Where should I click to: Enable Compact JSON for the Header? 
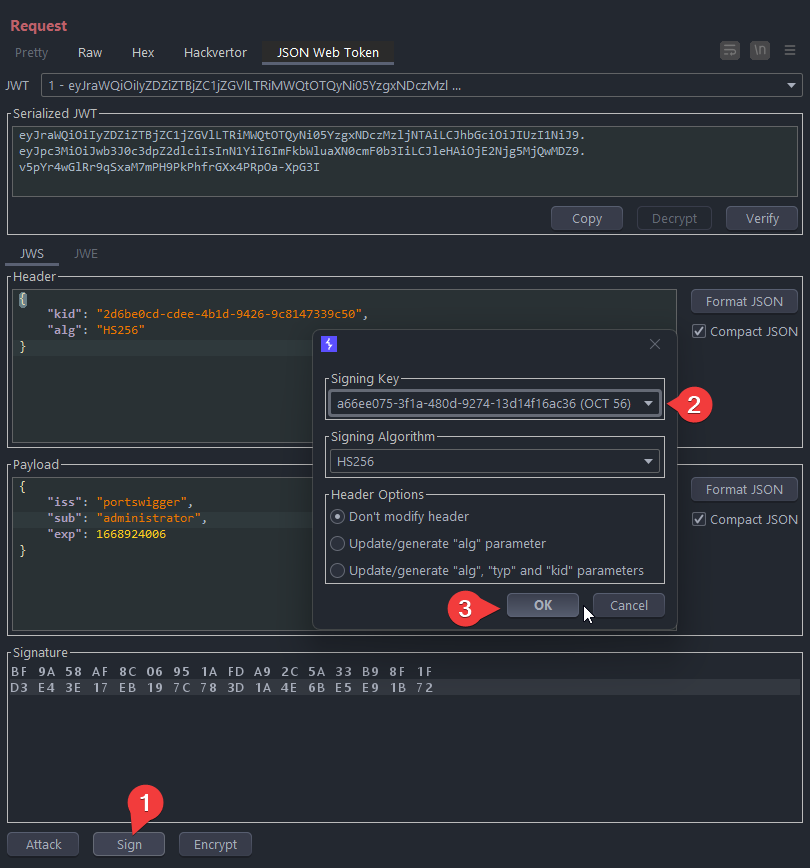tap(700, 332)
